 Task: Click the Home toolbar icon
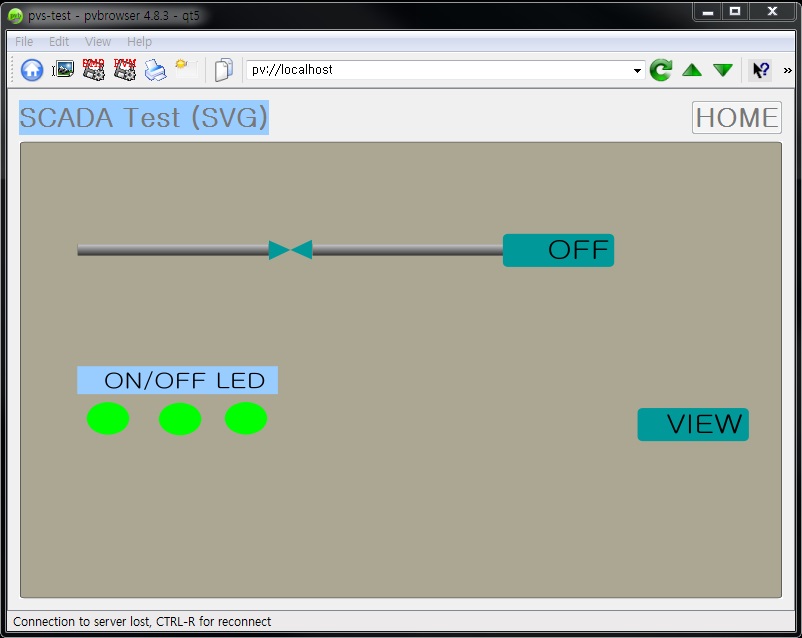pyautogui.click(x=30, y=70)
